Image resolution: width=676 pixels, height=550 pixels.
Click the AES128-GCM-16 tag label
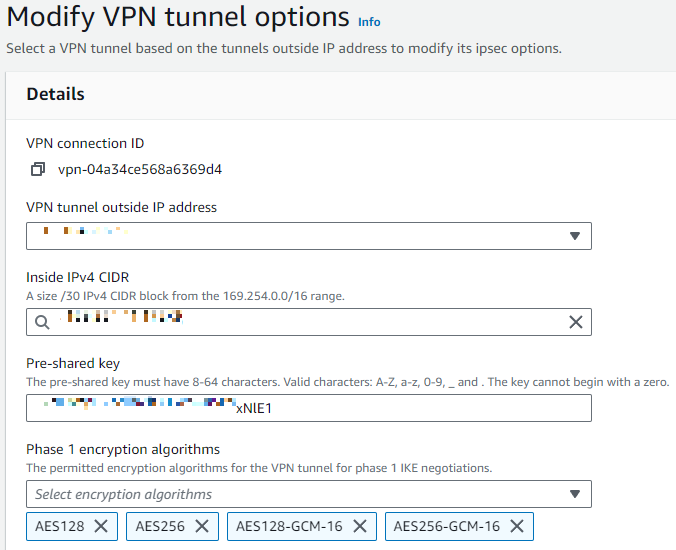pos(289,526)
